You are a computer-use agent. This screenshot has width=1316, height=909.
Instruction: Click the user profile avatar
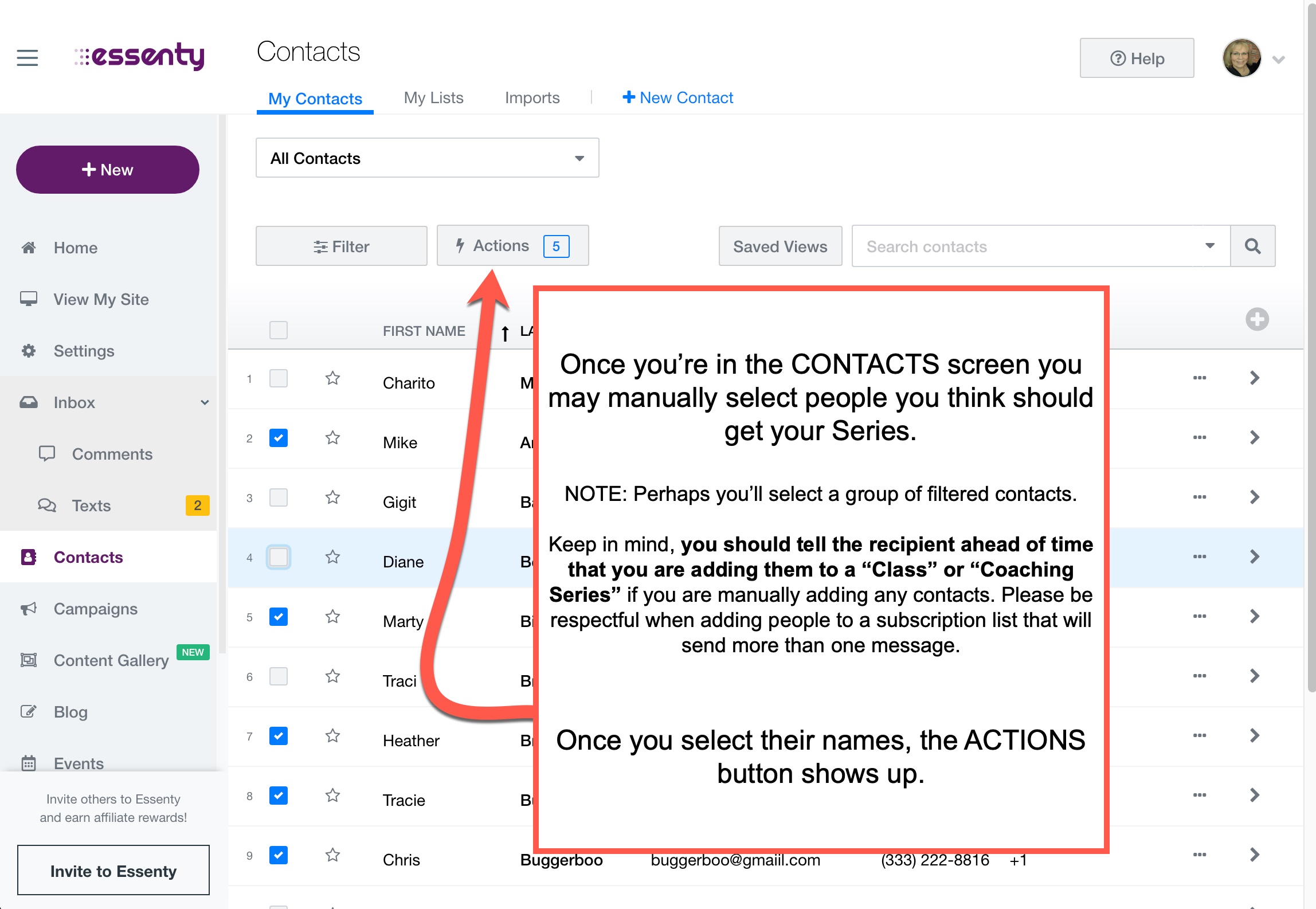[1241, 58]
